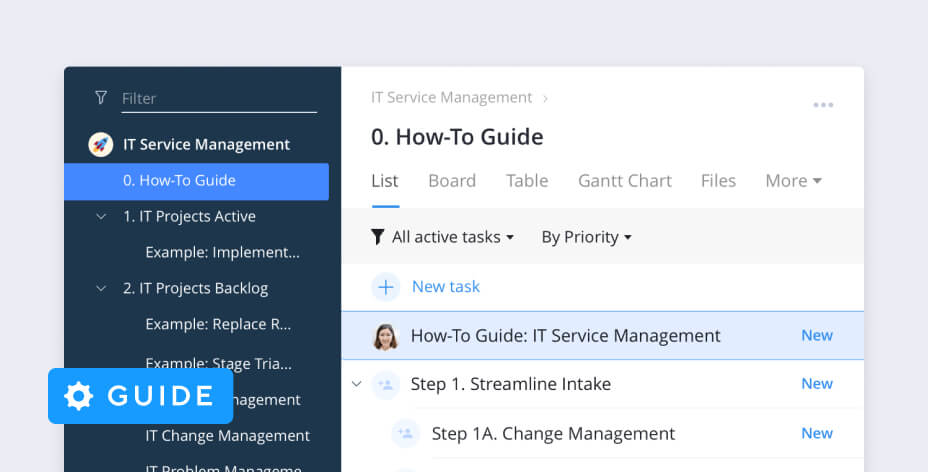Click the IT Service Management breadcrumb link

(x=451, y=98)
